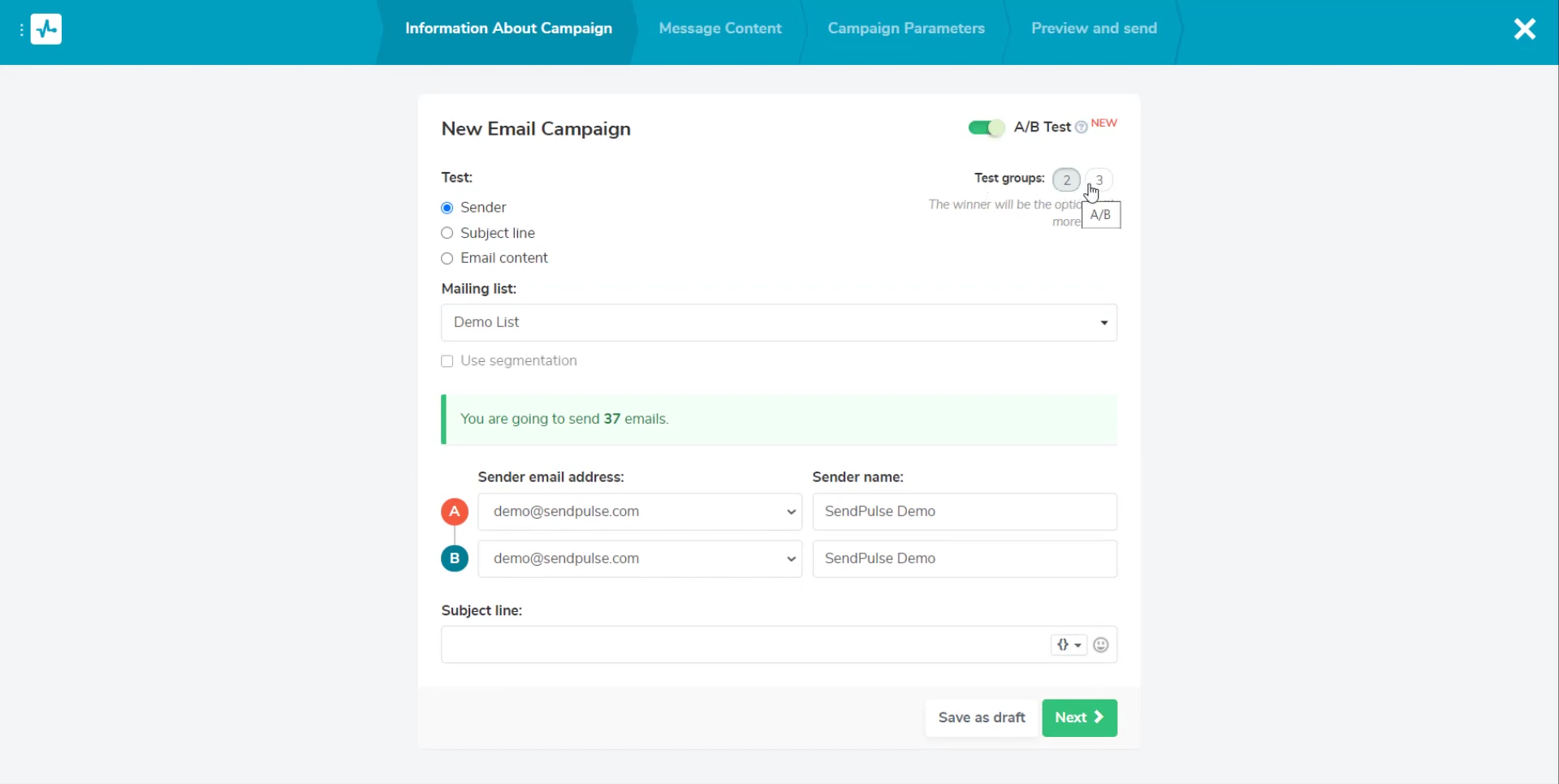Click the SendPulse logo icon
The image size is (1559, 784).
[46, 29]
